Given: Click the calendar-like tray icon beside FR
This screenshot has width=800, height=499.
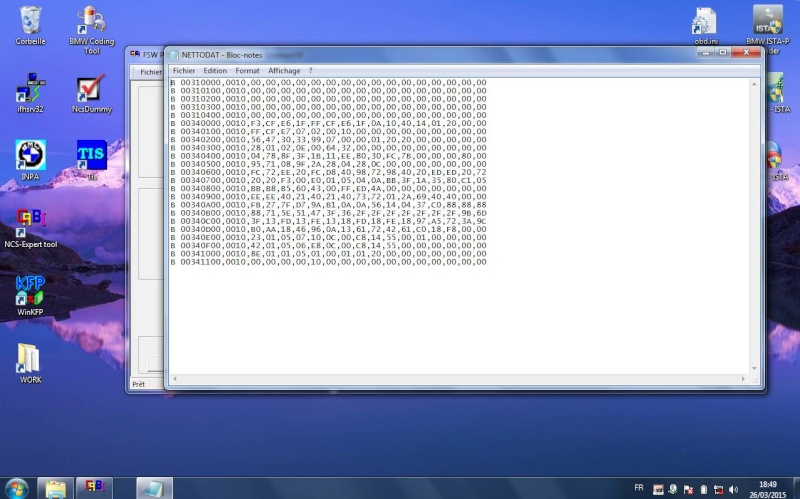Looking at the screenshot, I should pyautogui.click(x=658, y=489).
